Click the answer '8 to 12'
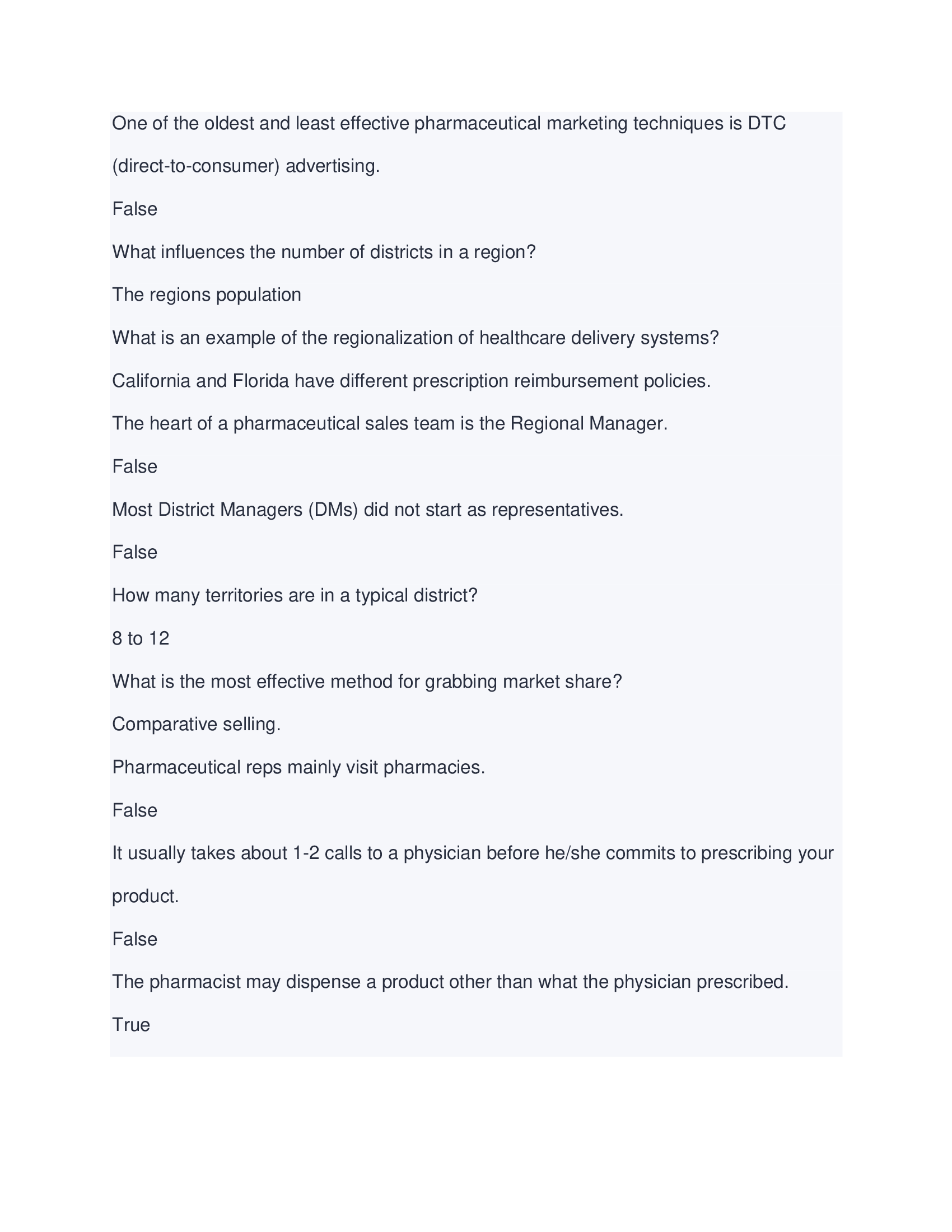Screen dimensions: 952x1232 tap(141, 638)
